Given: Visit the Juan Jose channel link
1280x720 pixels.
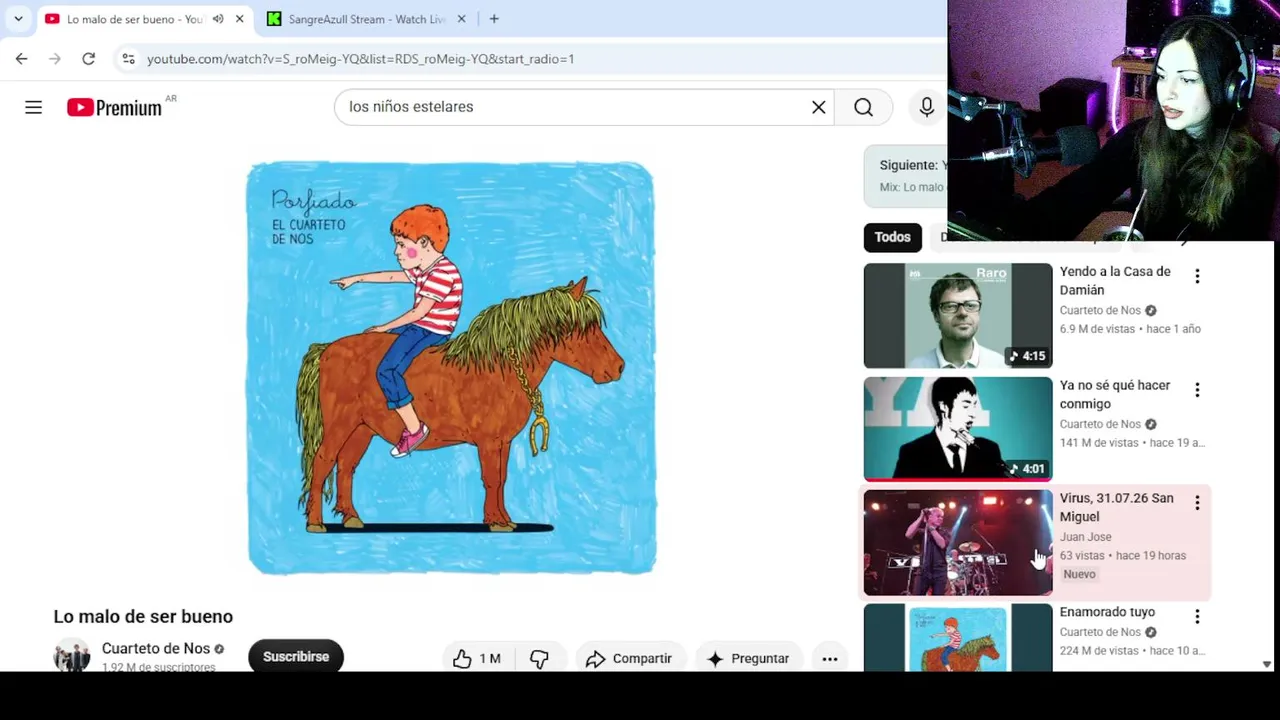Looking at the screenshot, I should (x=1086, y=537).
